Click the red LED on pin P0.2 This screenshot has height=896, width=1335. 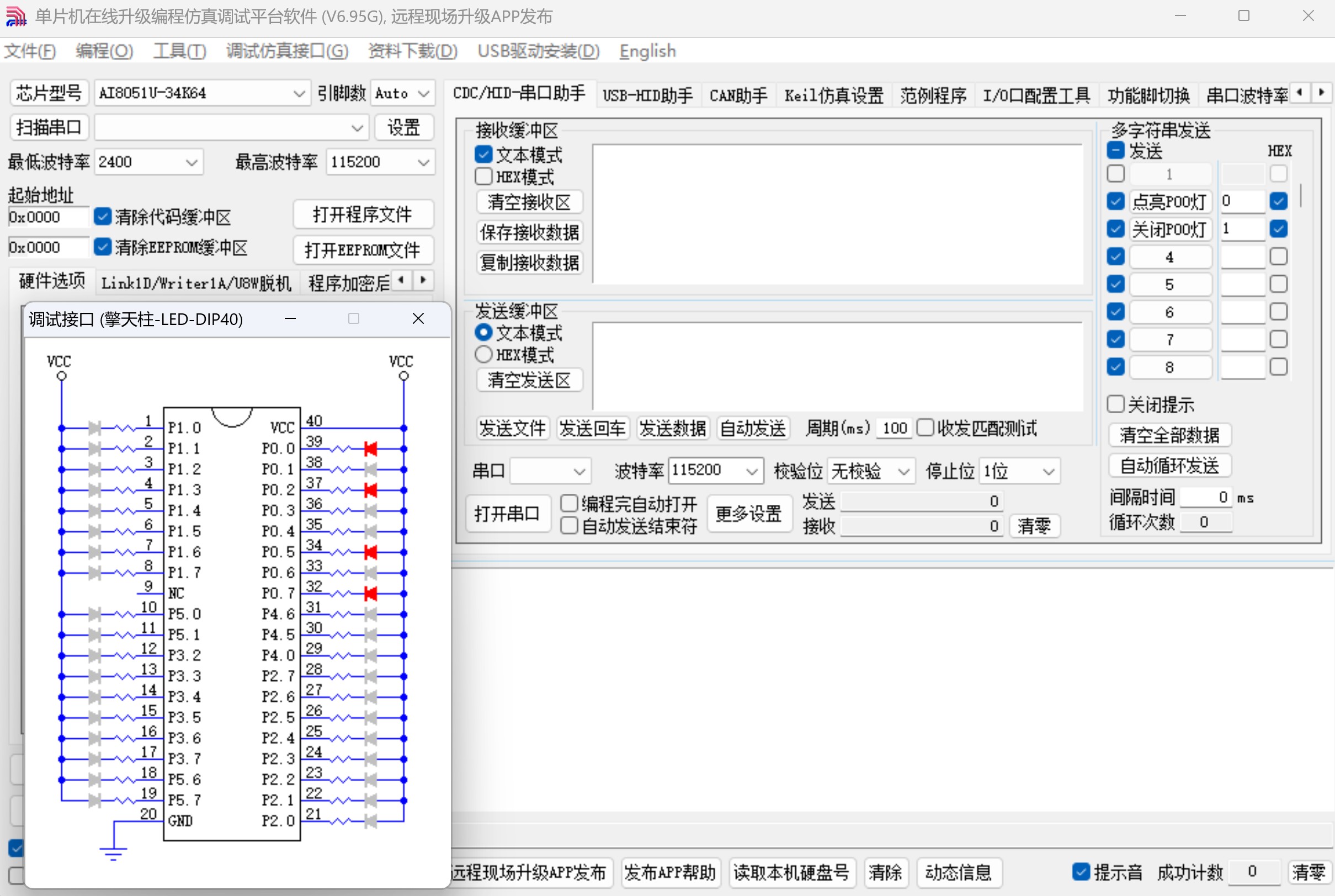(x=370, y=490)
